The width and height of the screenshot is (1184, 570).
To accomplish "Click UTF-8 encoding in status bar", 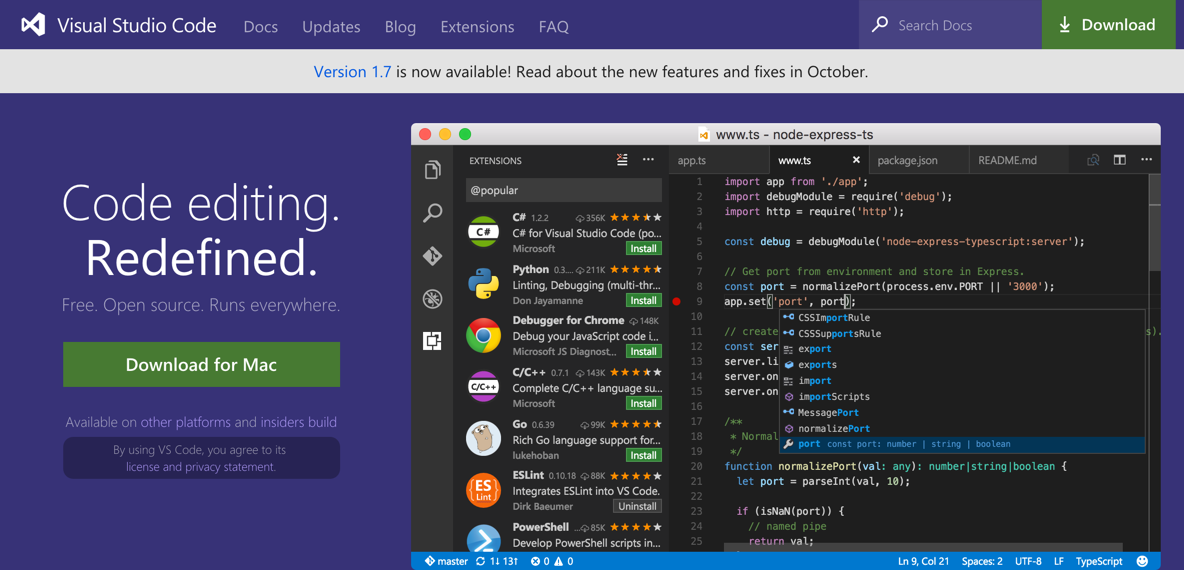I will tap(1029, 561).
